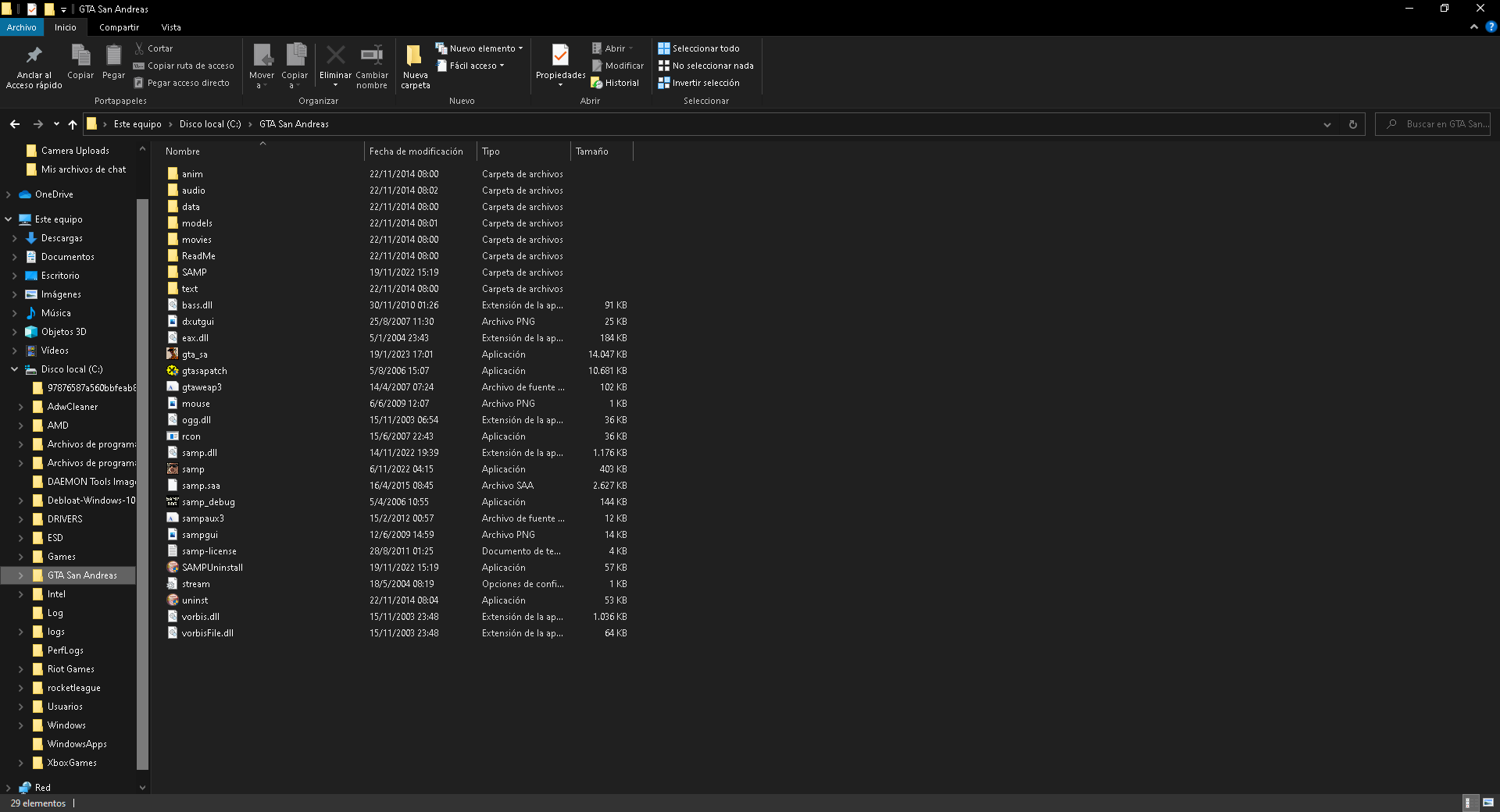Open the address bar history dropdown
The width and height of the screenshot is (1500, 812).
[x=1327, y=124]
